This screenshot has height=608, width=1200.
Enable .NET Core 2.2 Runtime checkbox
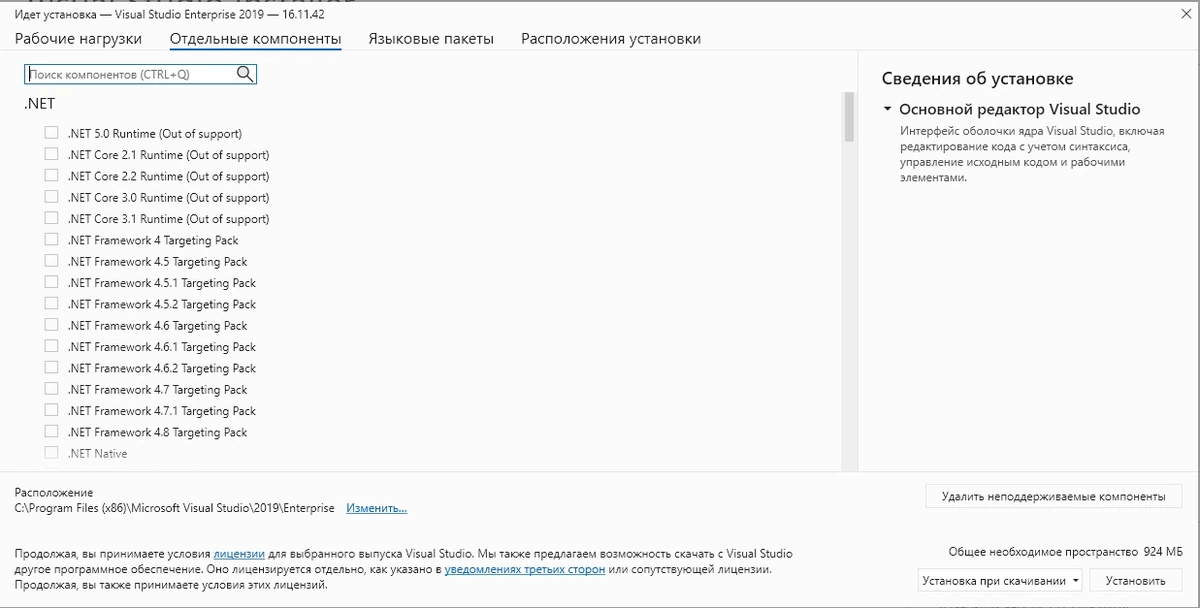(51, 176)
